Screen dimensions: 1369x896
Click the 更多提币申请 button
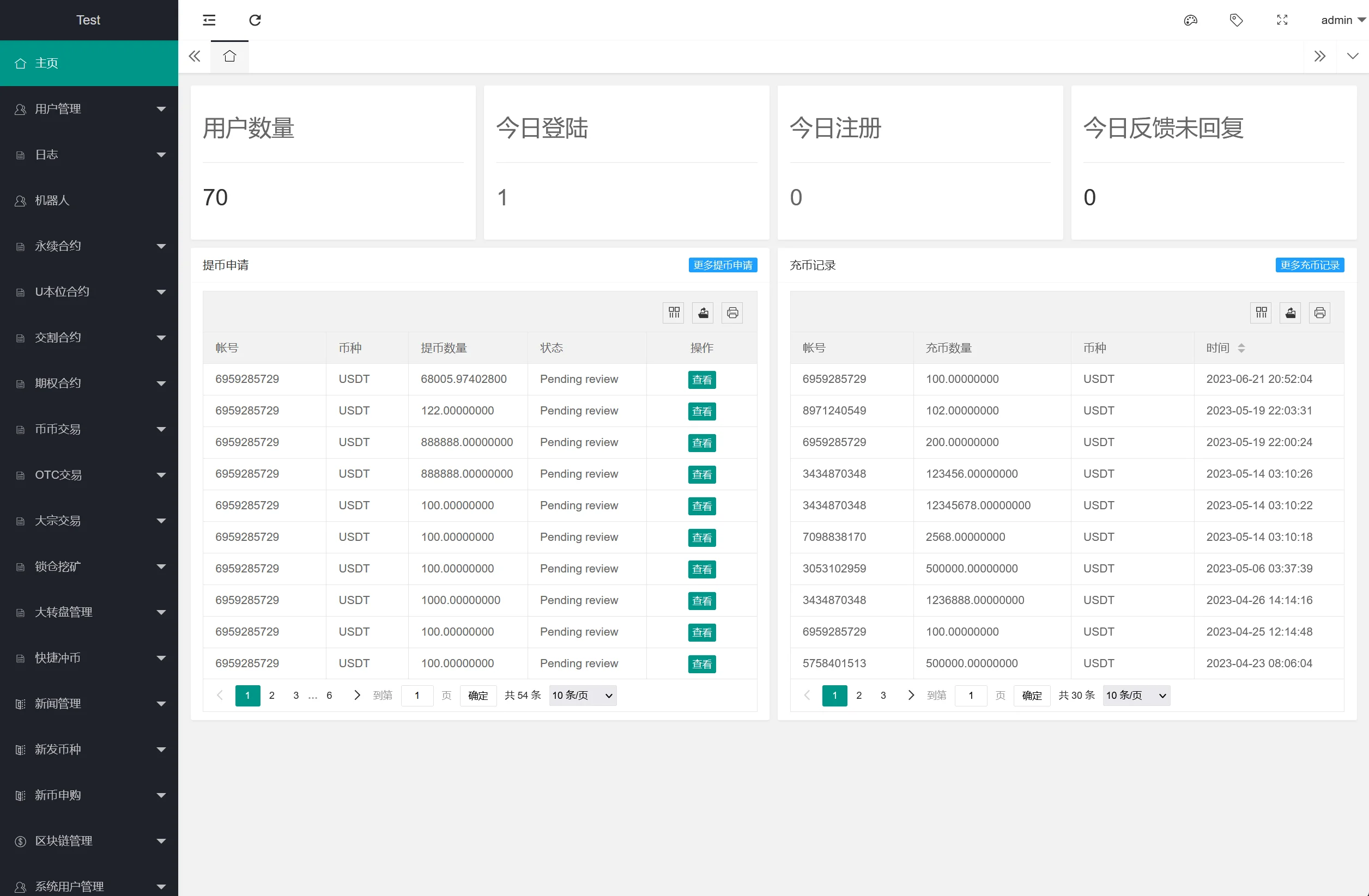[x=723, y=265]
